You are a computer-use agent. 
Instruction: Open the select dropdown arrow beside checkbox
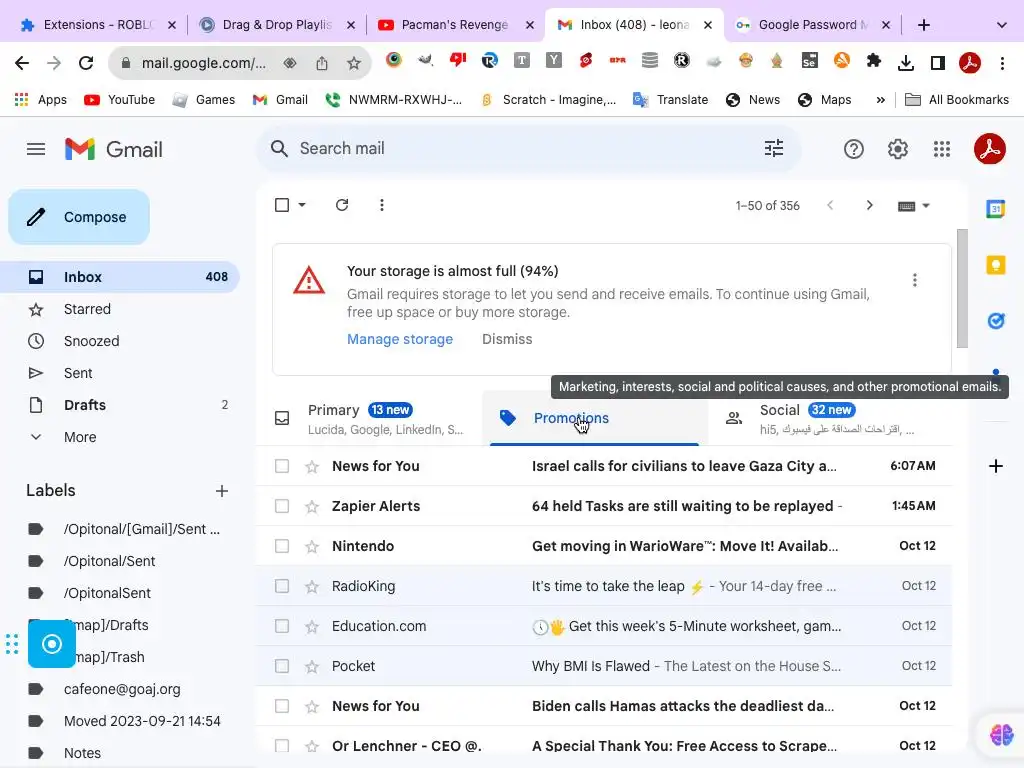302,205
